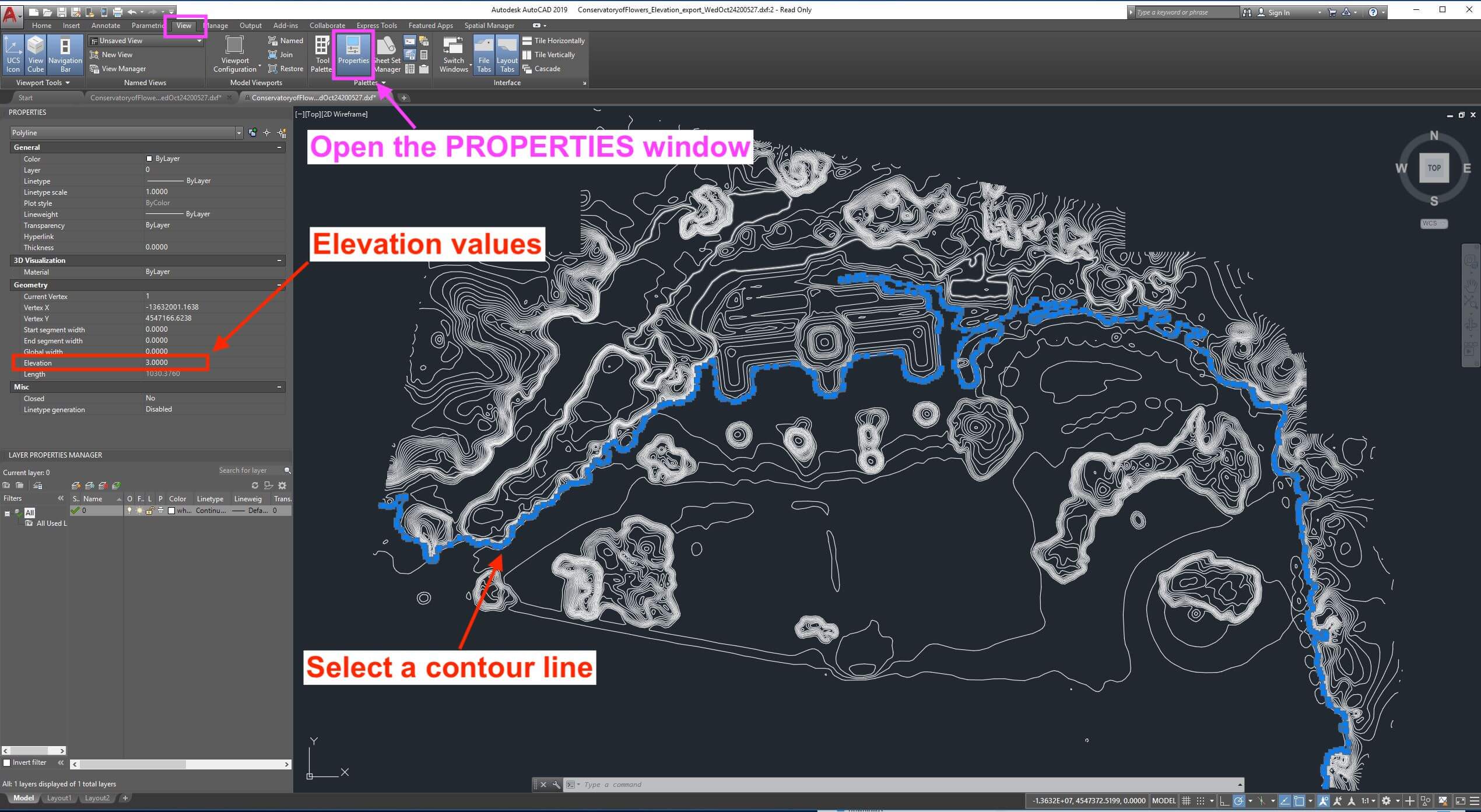The width and height of the screenshot is (1481, 812).
Task: Select the Layout1 tab
Action: [x=59, y=798]
